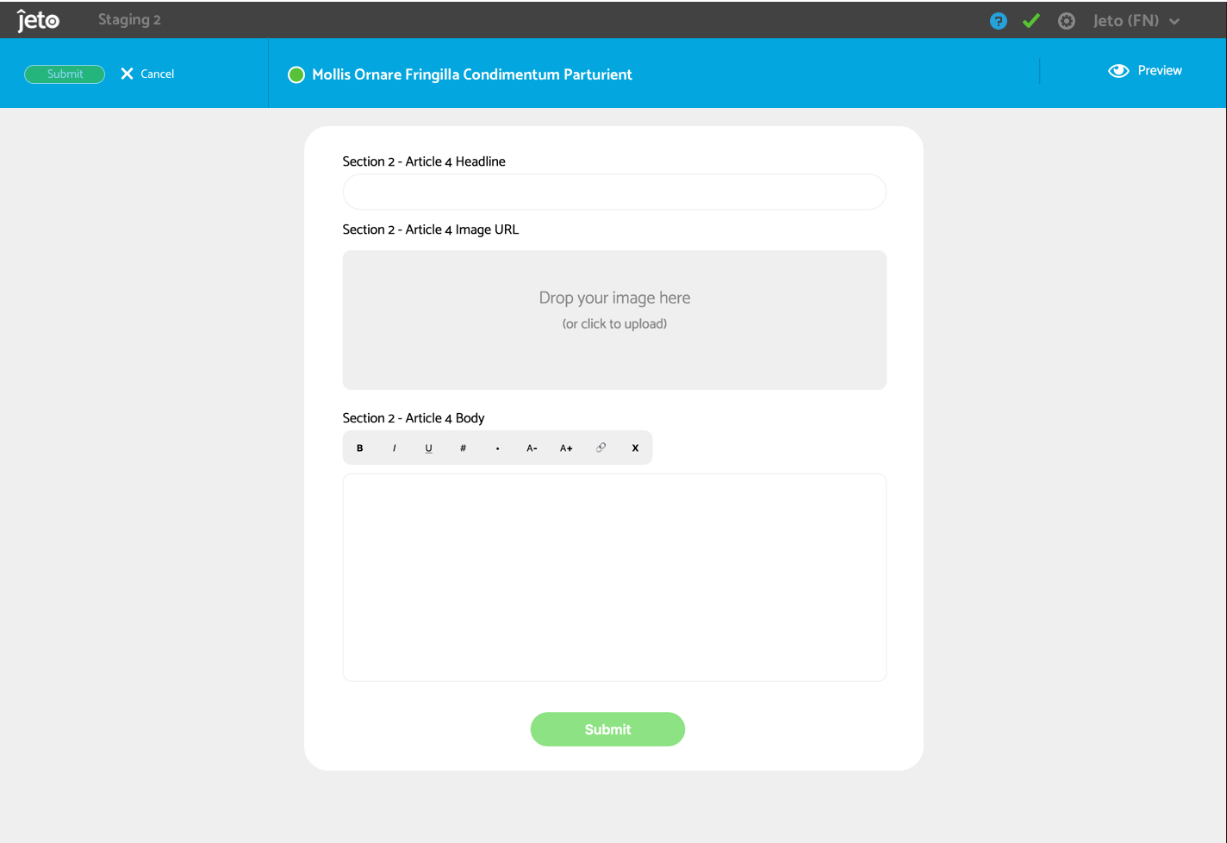Expand the Jeto (FN) account dropdown

1136,21
